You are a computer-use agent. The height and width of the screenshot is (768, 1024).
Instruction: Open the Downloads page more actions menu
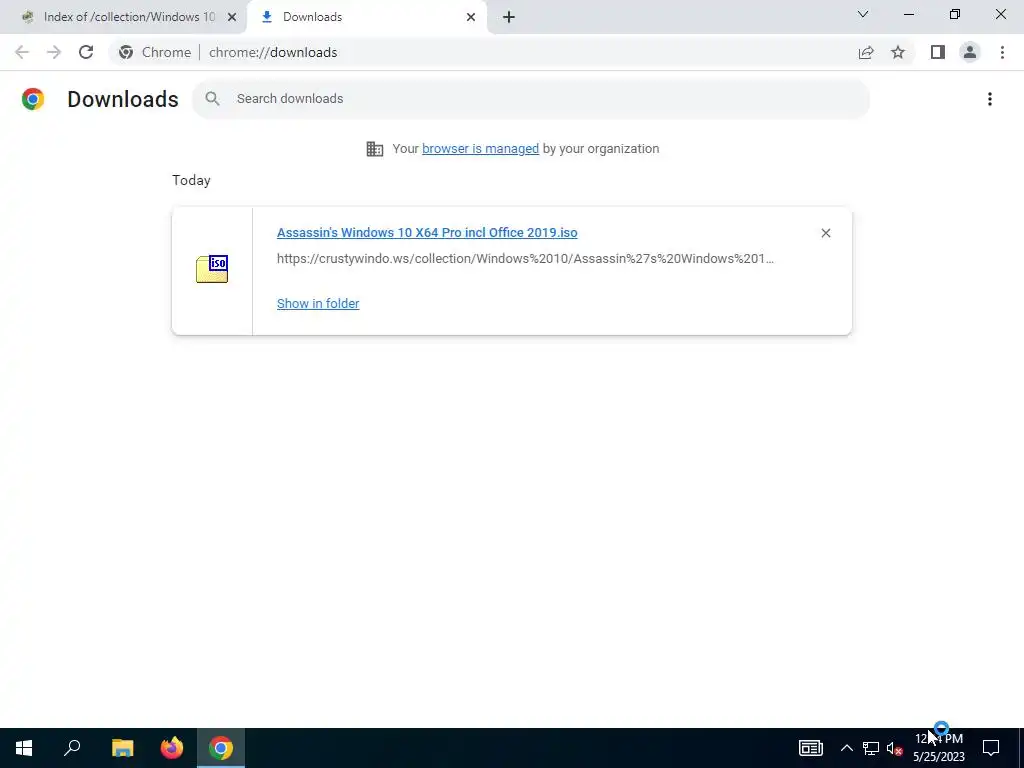point(990,99)
